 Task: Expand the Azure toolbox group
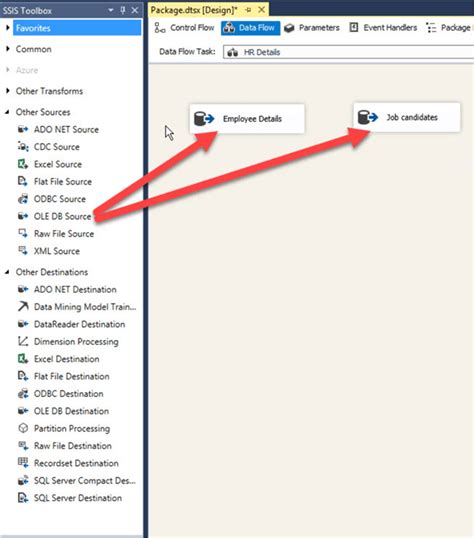point(8,70)
